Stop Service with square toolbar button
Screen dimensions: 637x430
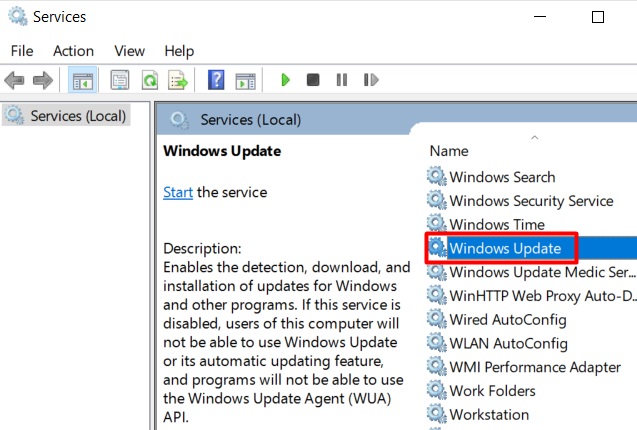pos(313,80)
